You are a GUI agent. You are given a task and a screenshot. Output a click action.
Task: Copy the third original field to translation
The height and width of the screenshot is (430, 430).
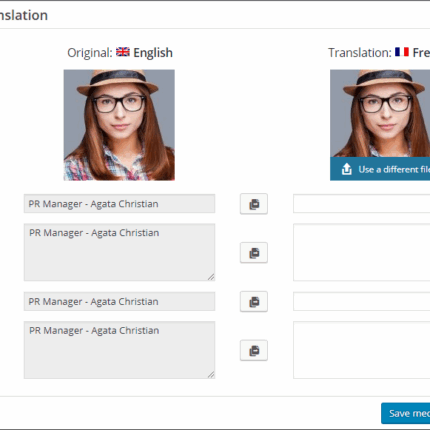254,302
